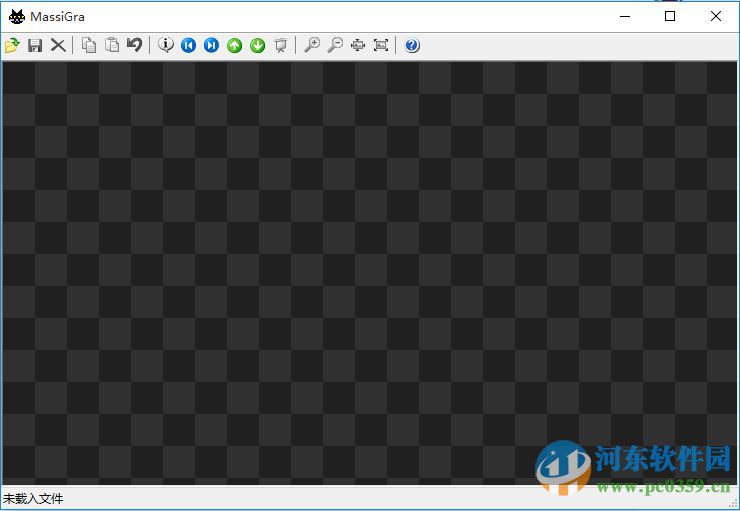Go to previous image with green up arrow
The image size is (740, 511).
(x=235, y=45)
